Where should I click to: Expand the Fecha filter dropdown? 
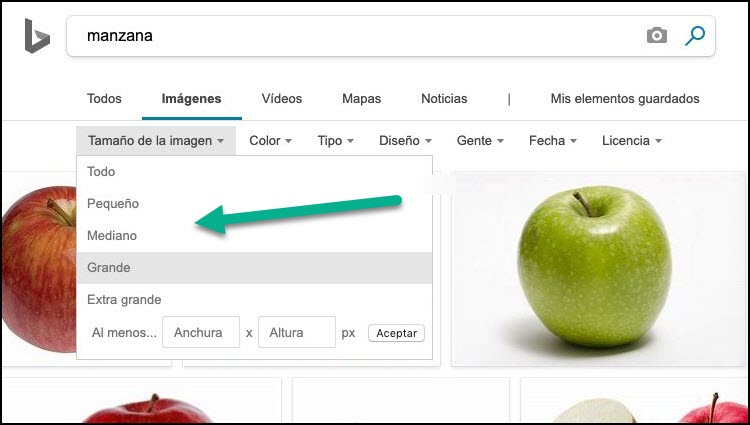click(x=552, y=141)
